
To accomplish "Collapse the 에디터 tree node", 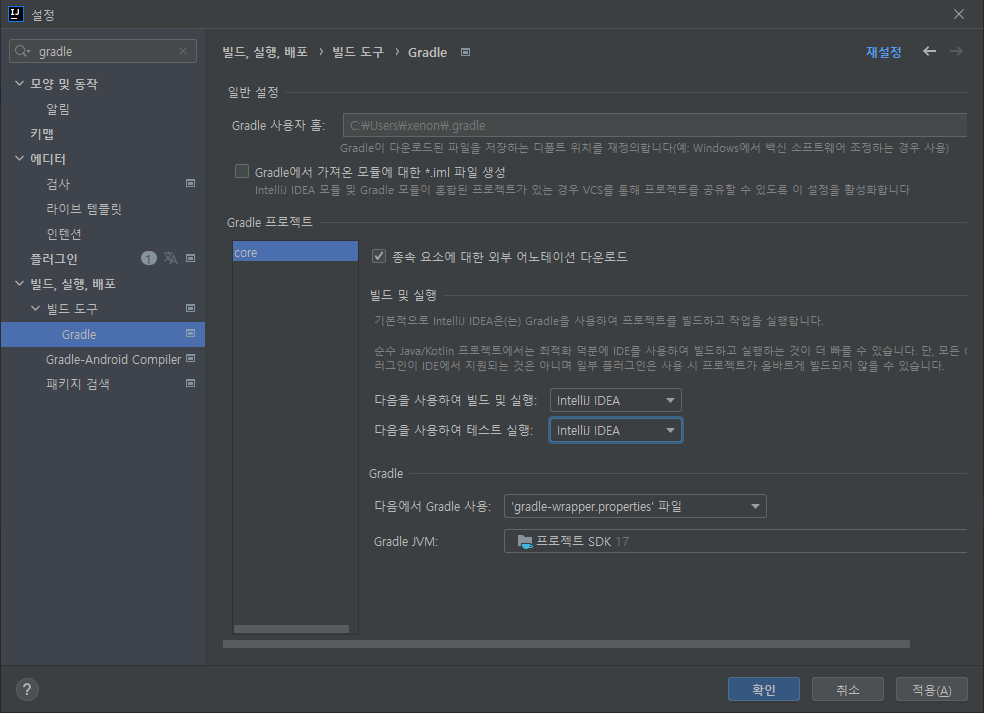I will 19,158.
